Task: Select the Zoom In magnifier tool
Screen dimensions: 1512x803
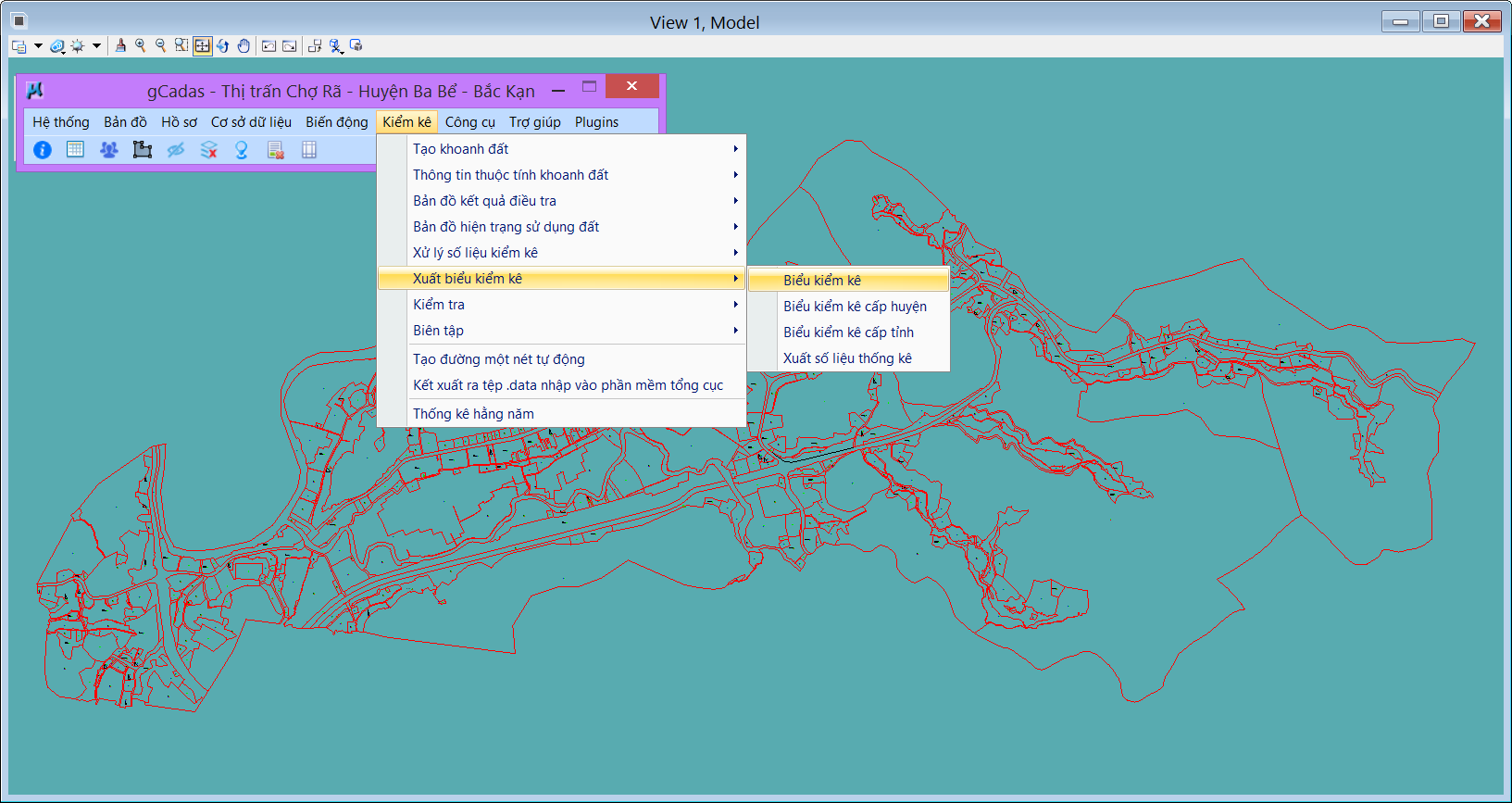Action: (x=141, y=45)
